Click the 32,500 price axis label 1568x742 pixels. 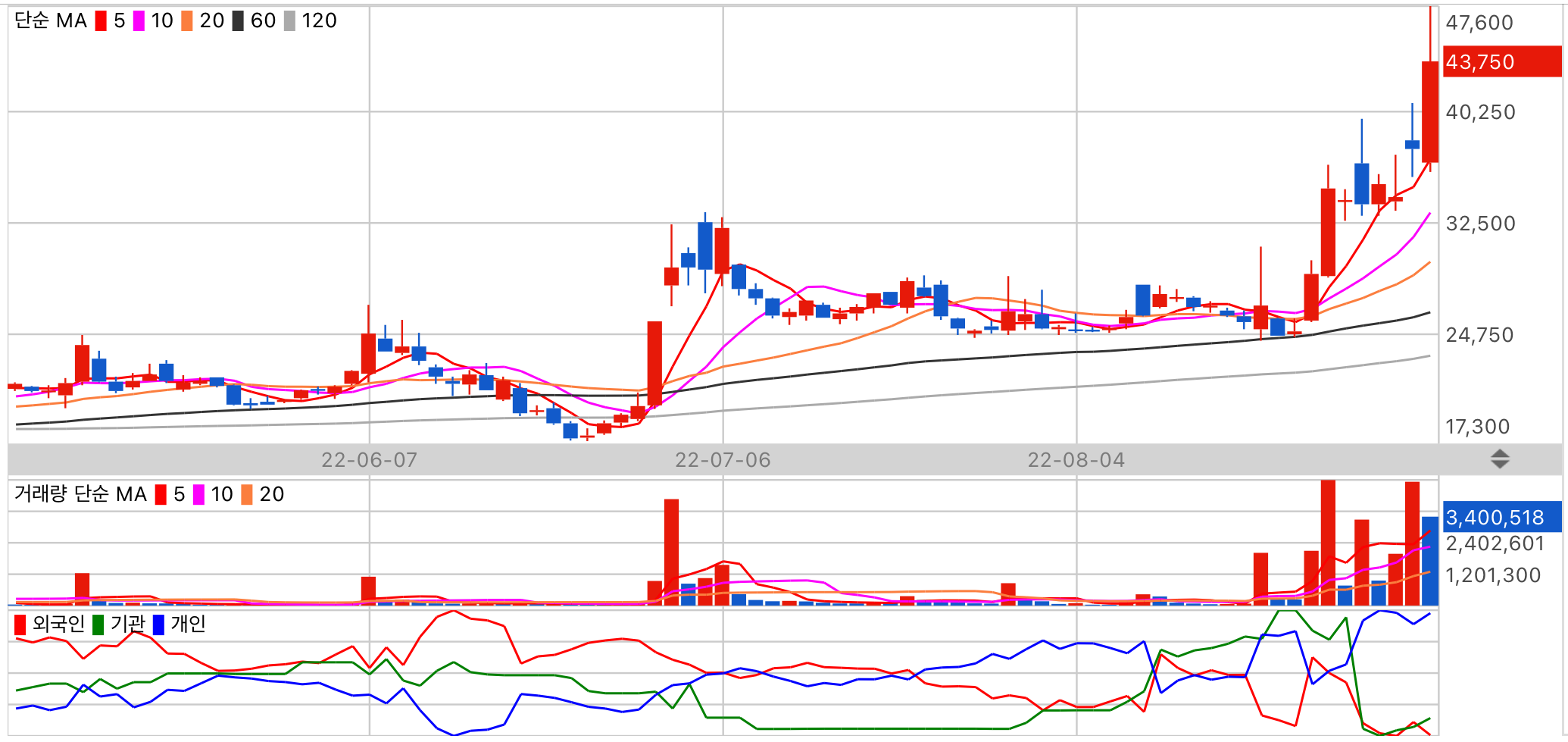tap(1481, 224)
